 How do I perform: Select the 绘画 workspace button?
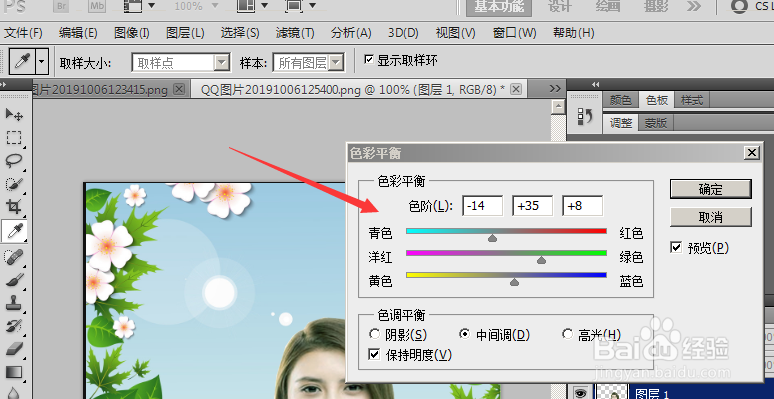tap(607, 6)
